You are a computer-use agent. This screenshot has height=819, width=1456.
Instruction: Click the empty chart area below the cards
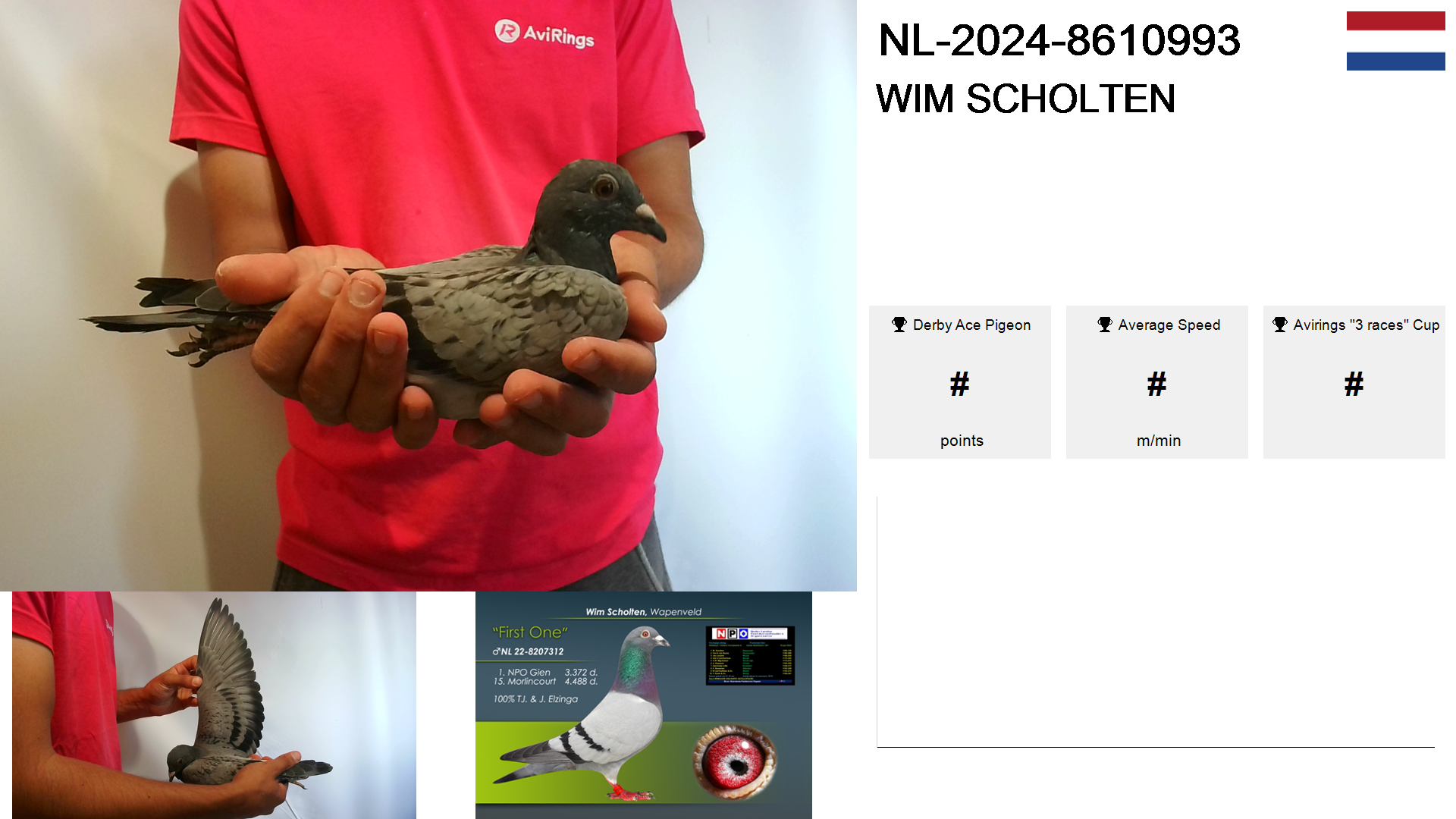(x=1156, y=622)
